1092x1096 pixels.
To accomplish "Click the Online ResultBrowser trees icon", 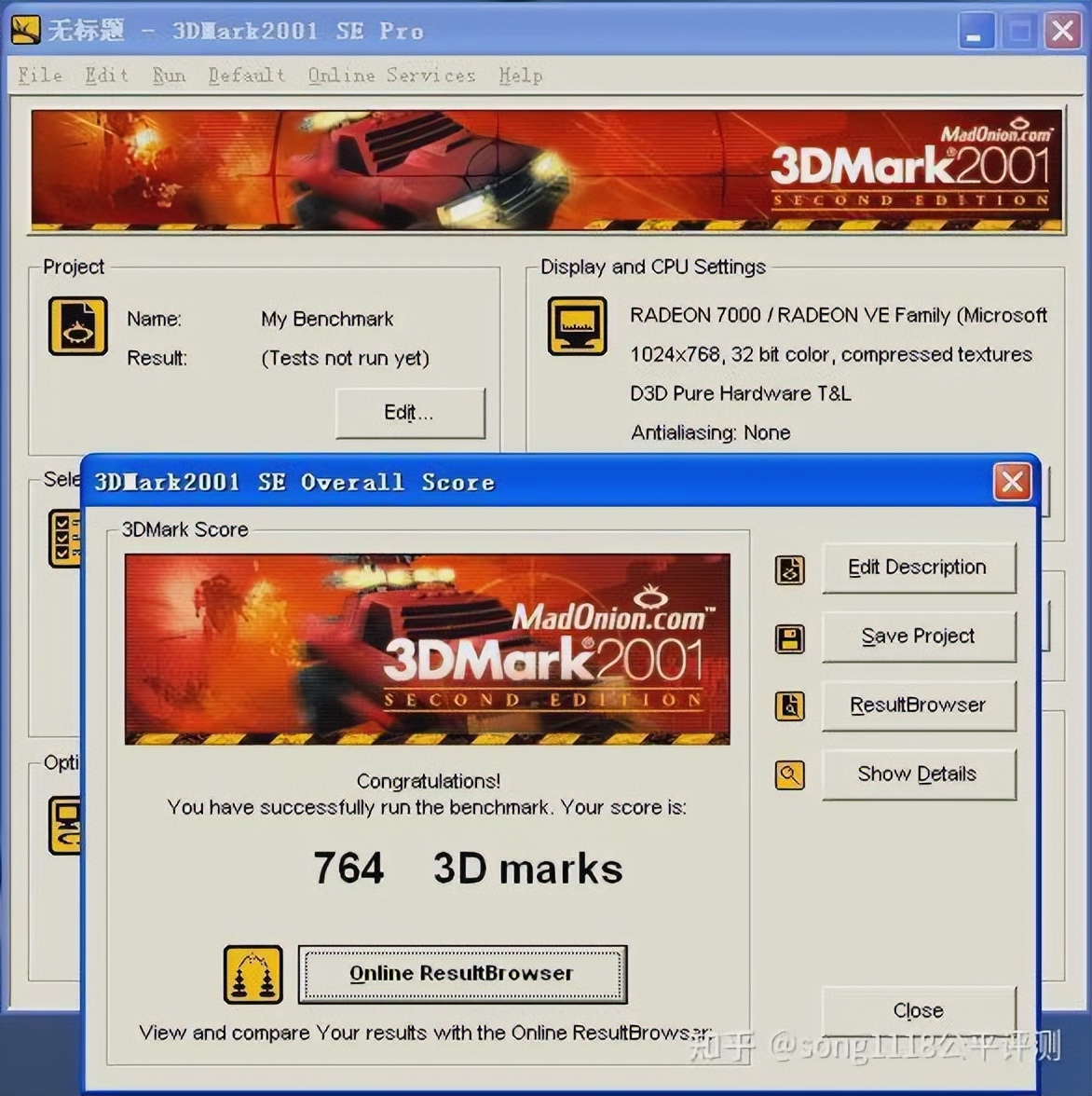I will tap(253, 974).
